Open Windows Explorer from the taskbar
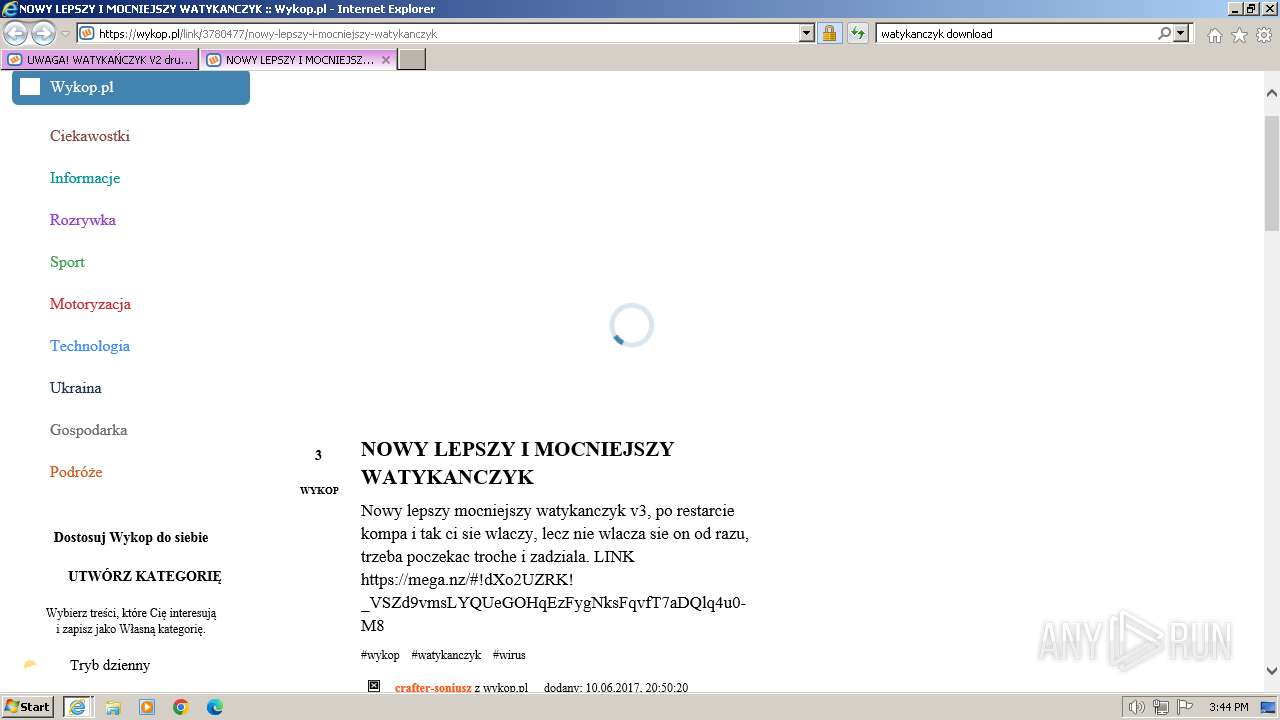This screenshot has height=720, width=1280. (113, 707)
